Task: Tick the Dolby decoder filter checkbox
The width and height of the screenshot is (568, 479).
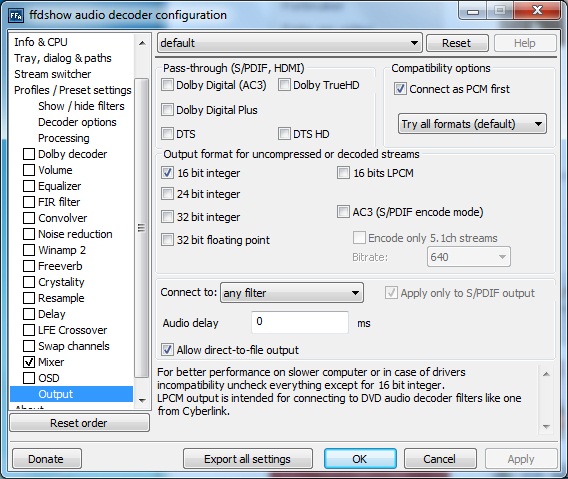Action: tap(29, 154)
